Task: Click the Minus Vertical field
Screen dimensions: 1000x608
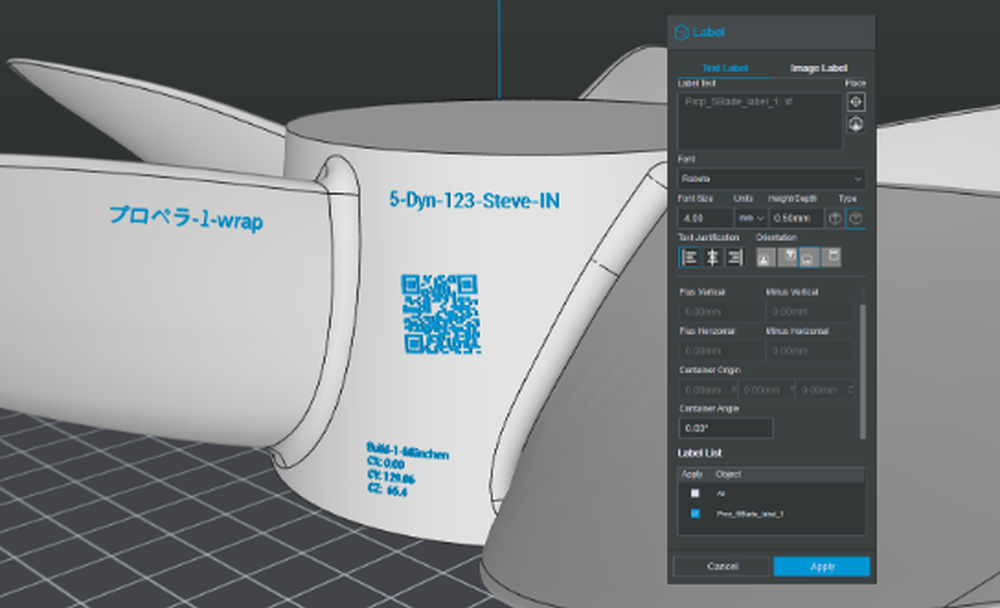Action: [809, 312]
